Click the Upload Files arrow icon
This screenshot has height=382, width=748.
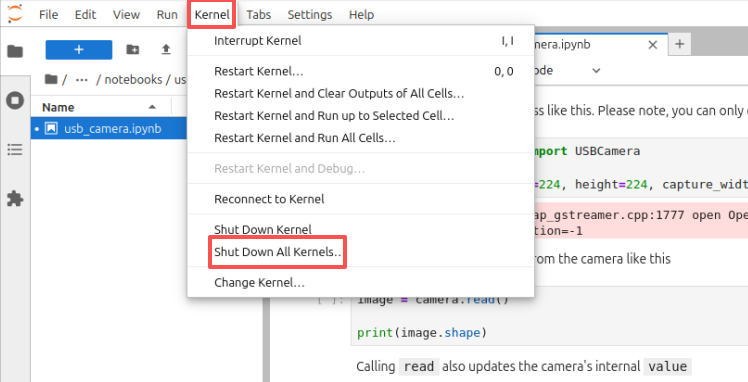[x=166, y=50]
